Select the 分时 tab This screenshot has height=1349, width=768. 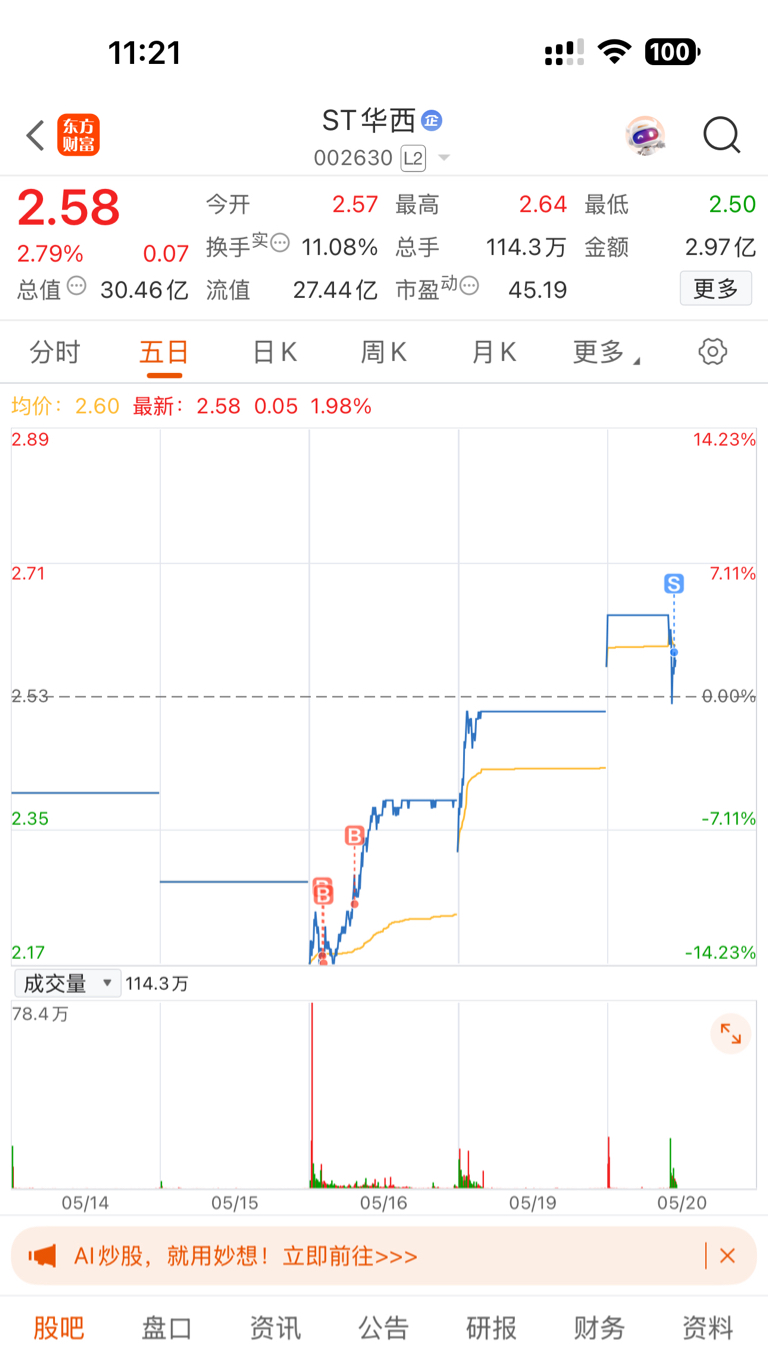pyautogui.click(x=54, y=351)
